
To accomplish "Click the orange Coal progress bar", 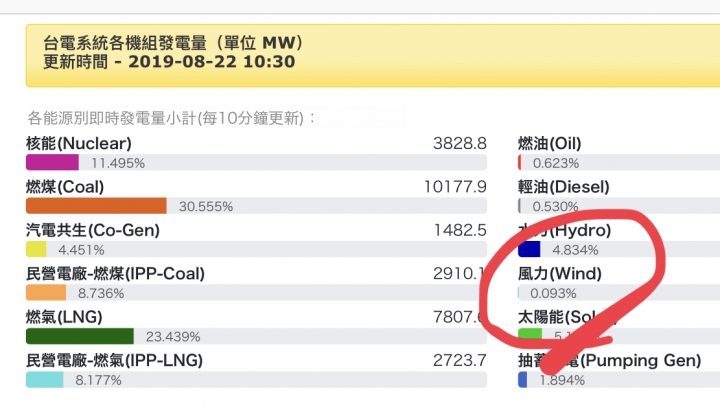I will 96,206.
